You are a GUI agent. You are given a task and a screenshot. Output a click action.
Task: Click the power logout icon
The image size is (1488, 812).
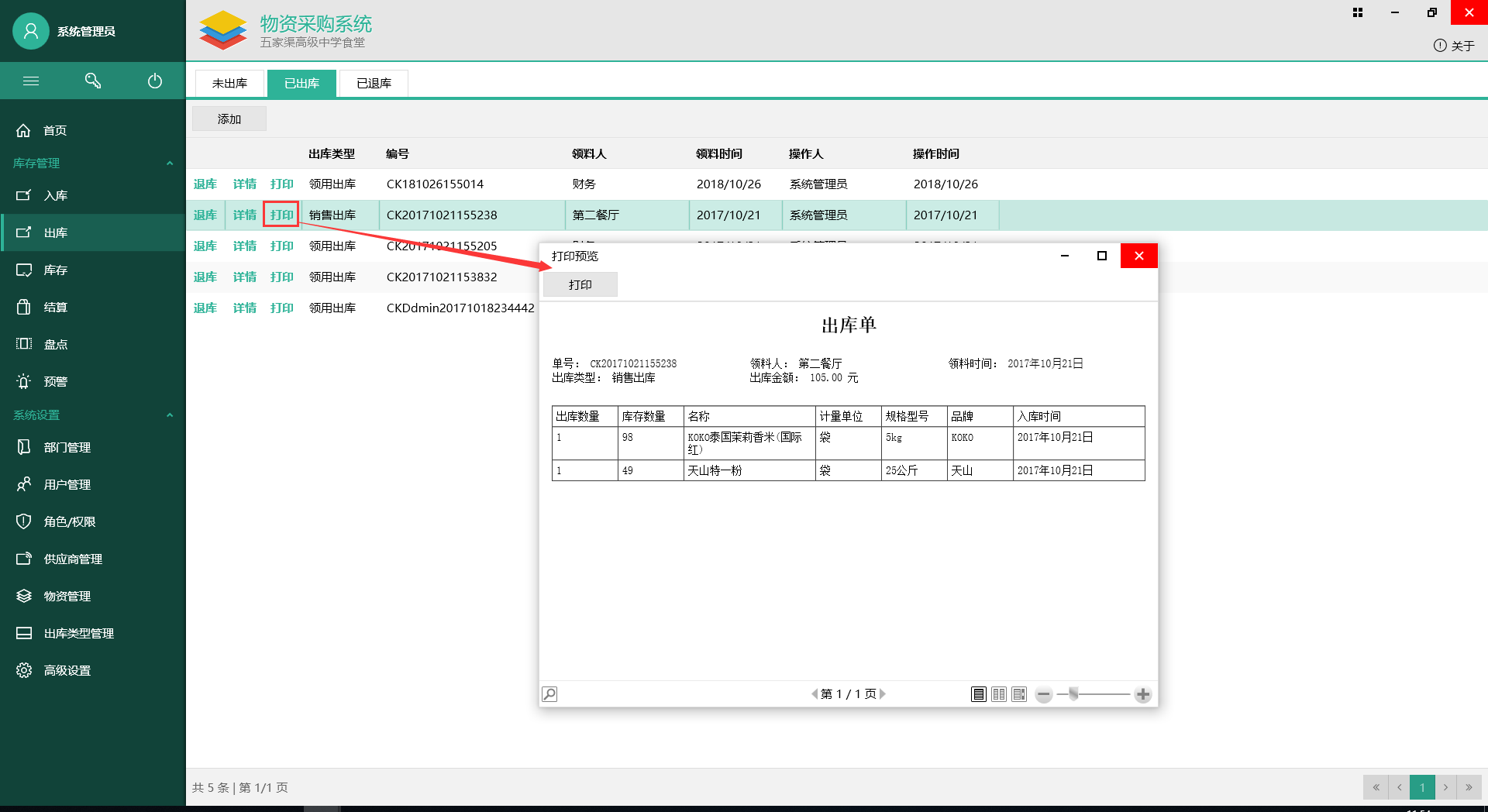click(155, 81)
